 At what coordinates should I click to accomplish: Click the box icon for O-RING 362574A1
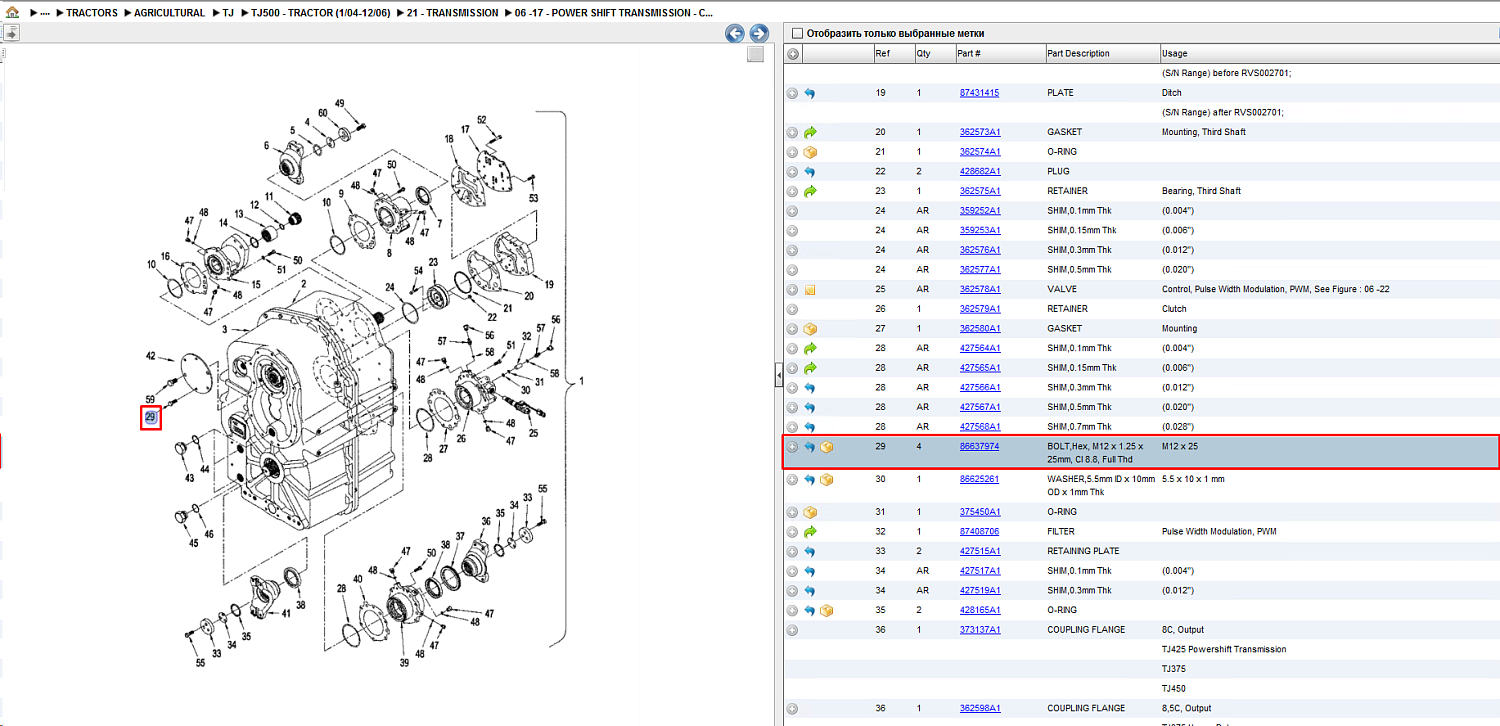pos(810,152)
